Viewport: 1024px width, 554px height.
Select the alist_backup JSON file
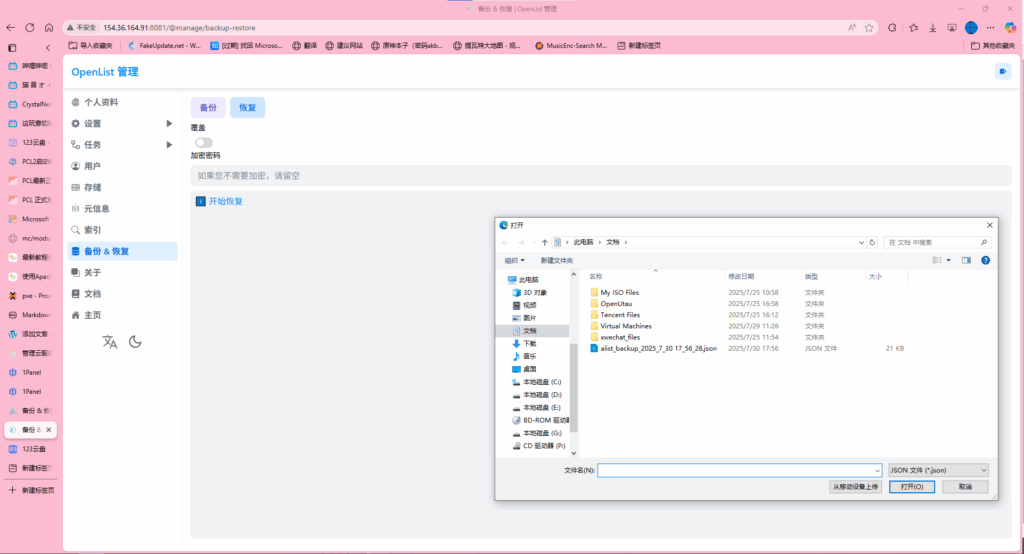point(658,348)
